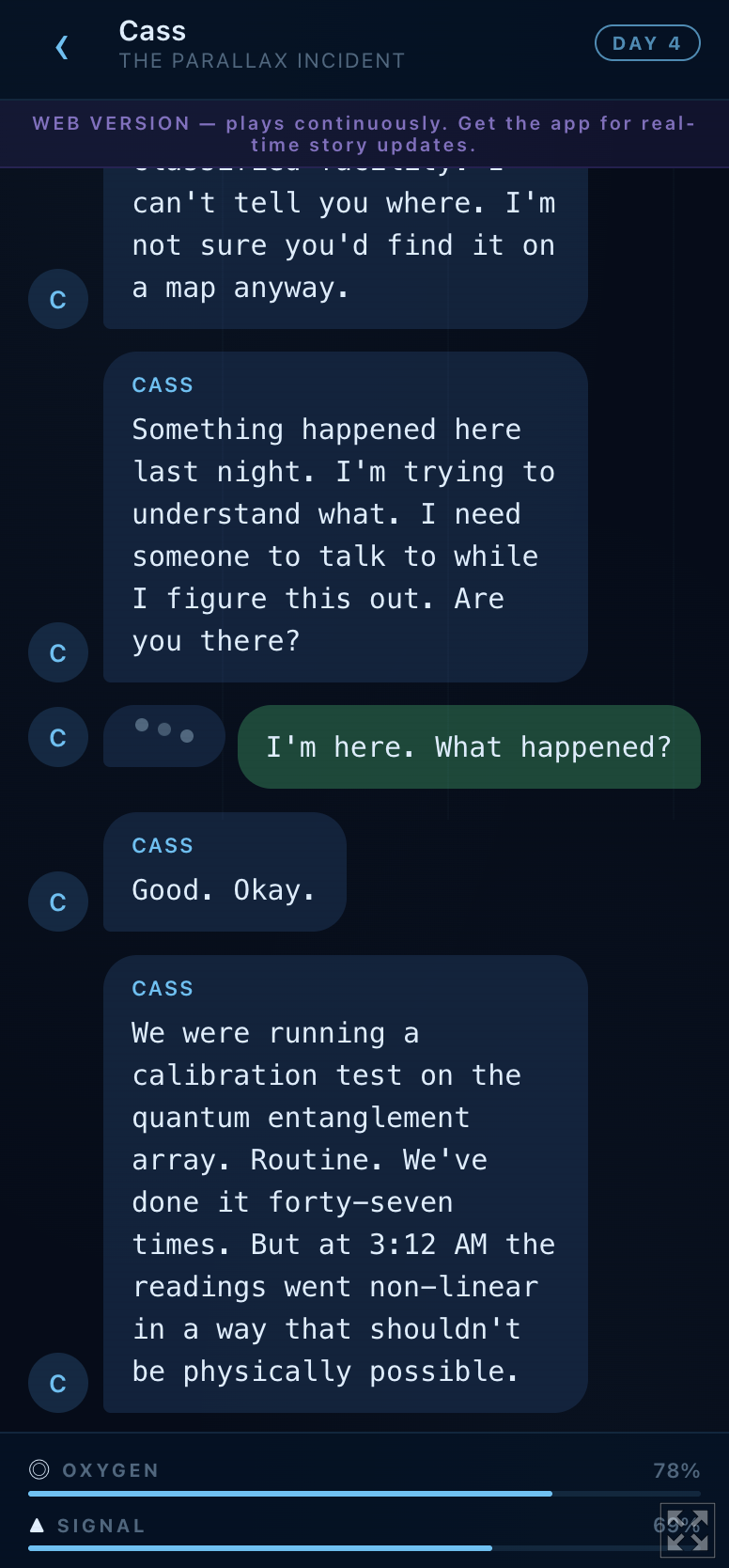Toggle fullscreen with the expand icon

688,1530
